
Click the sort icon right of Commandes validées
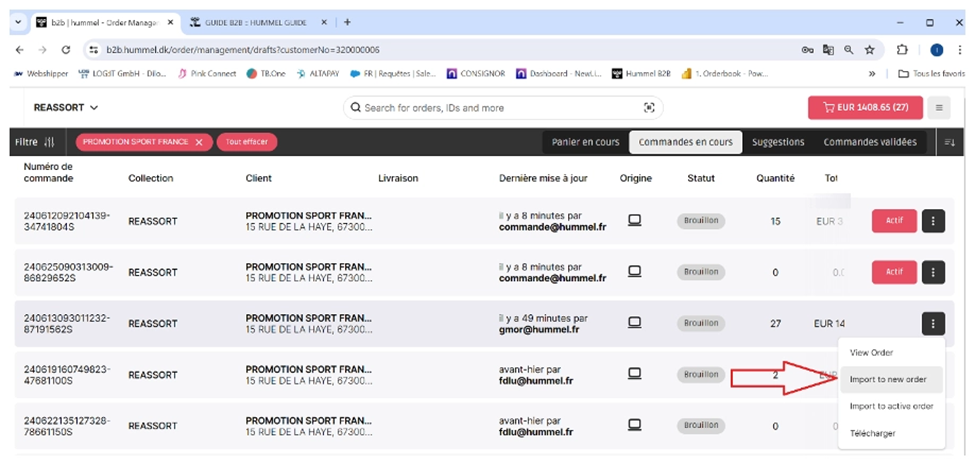click(x=949, y=142)
